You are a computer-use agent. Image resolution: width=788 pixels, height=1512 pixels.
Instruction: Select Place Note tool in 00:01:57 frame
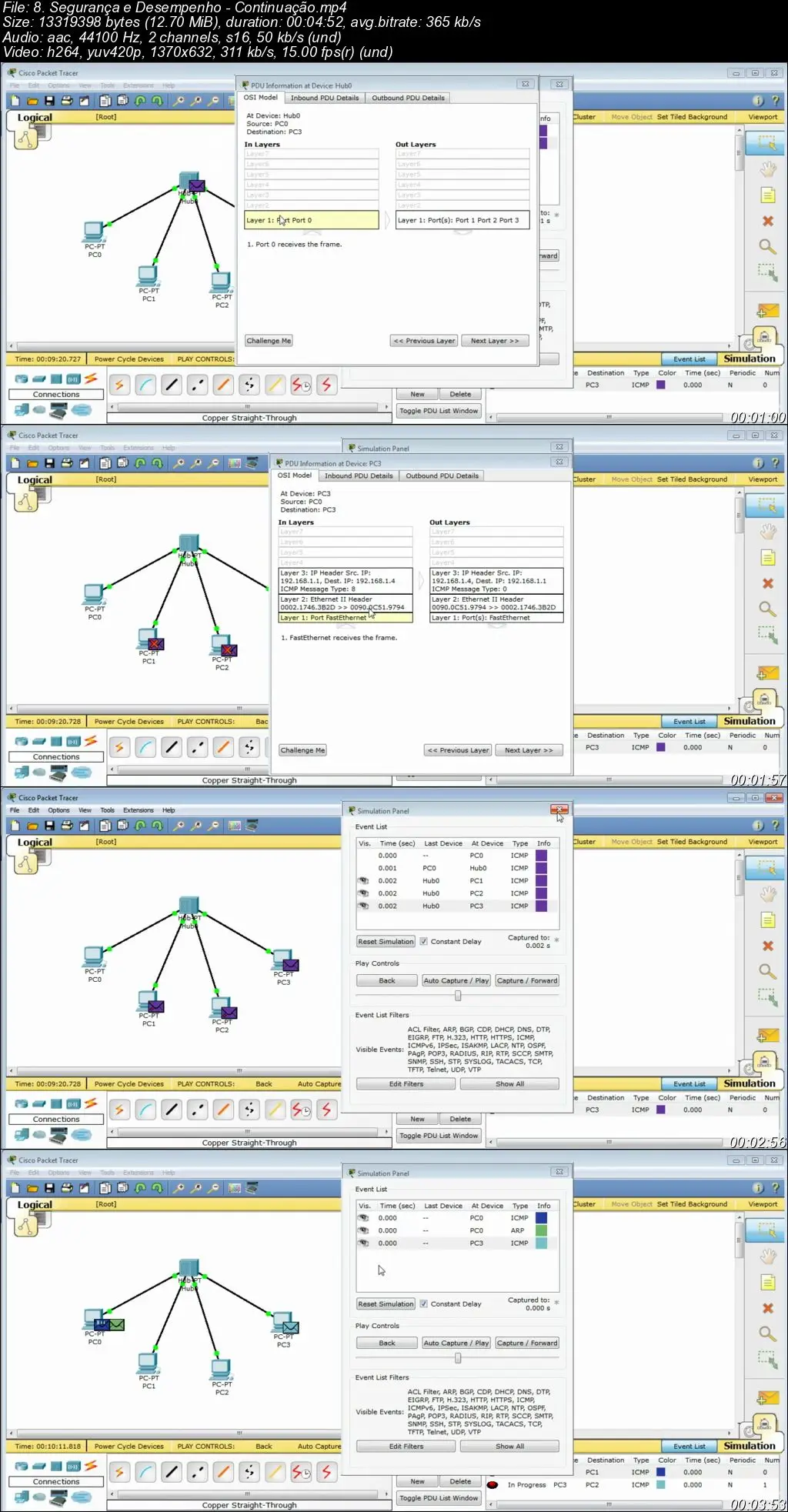(767, 558)
